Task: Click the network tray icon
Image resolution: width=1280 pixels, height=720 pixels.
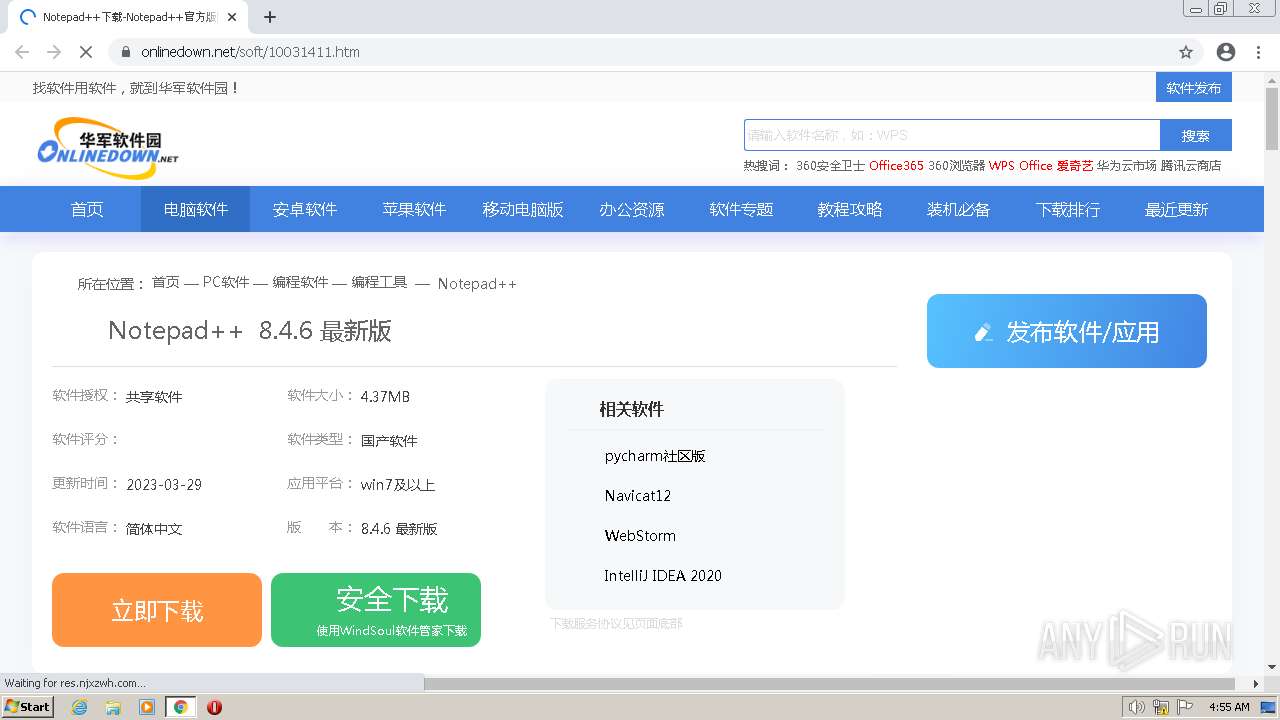Action: [1161, 707]
